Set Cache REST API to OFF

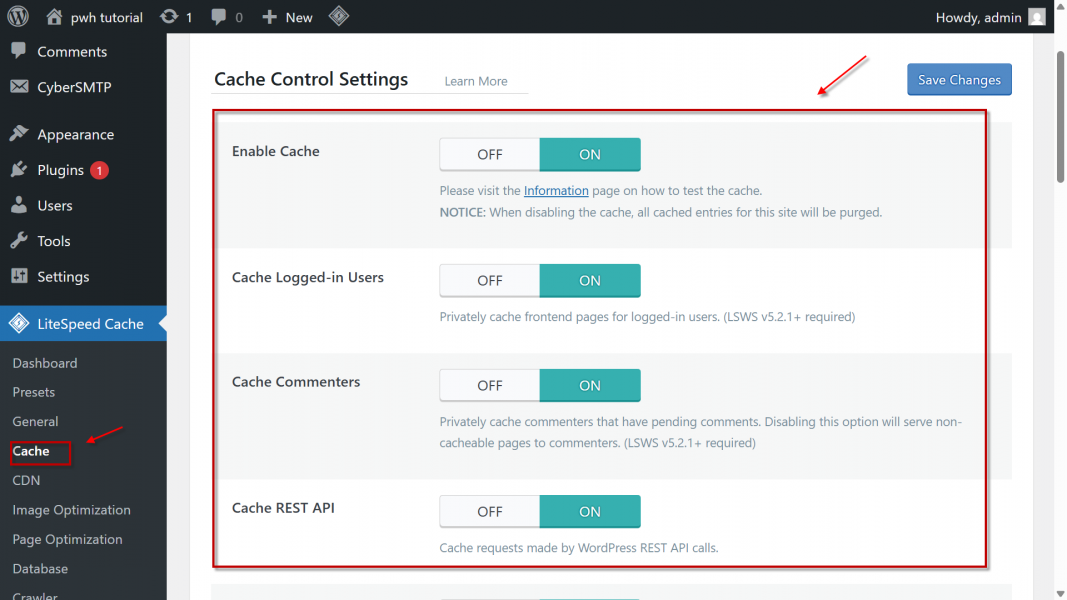489,511
